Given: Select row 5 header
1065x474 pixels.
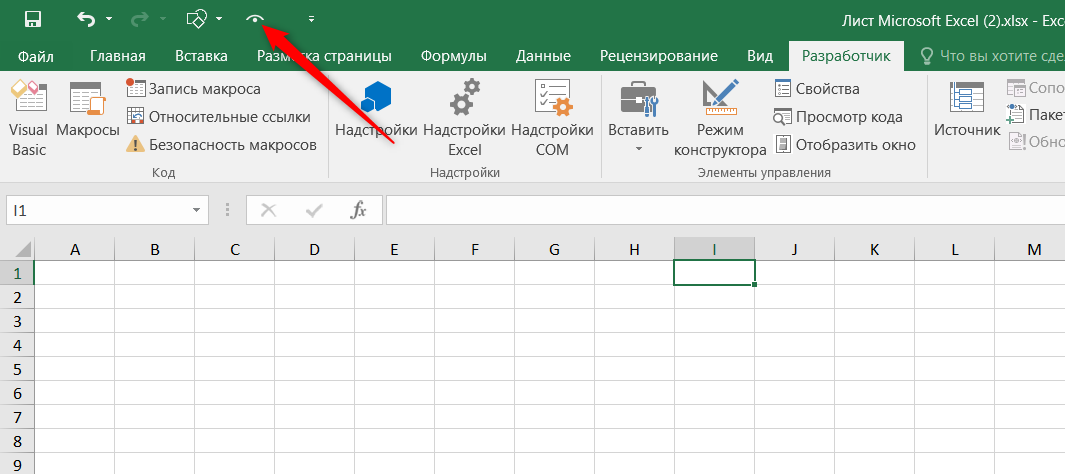Looking at the screenshot, I should click(x=17, y=369).
